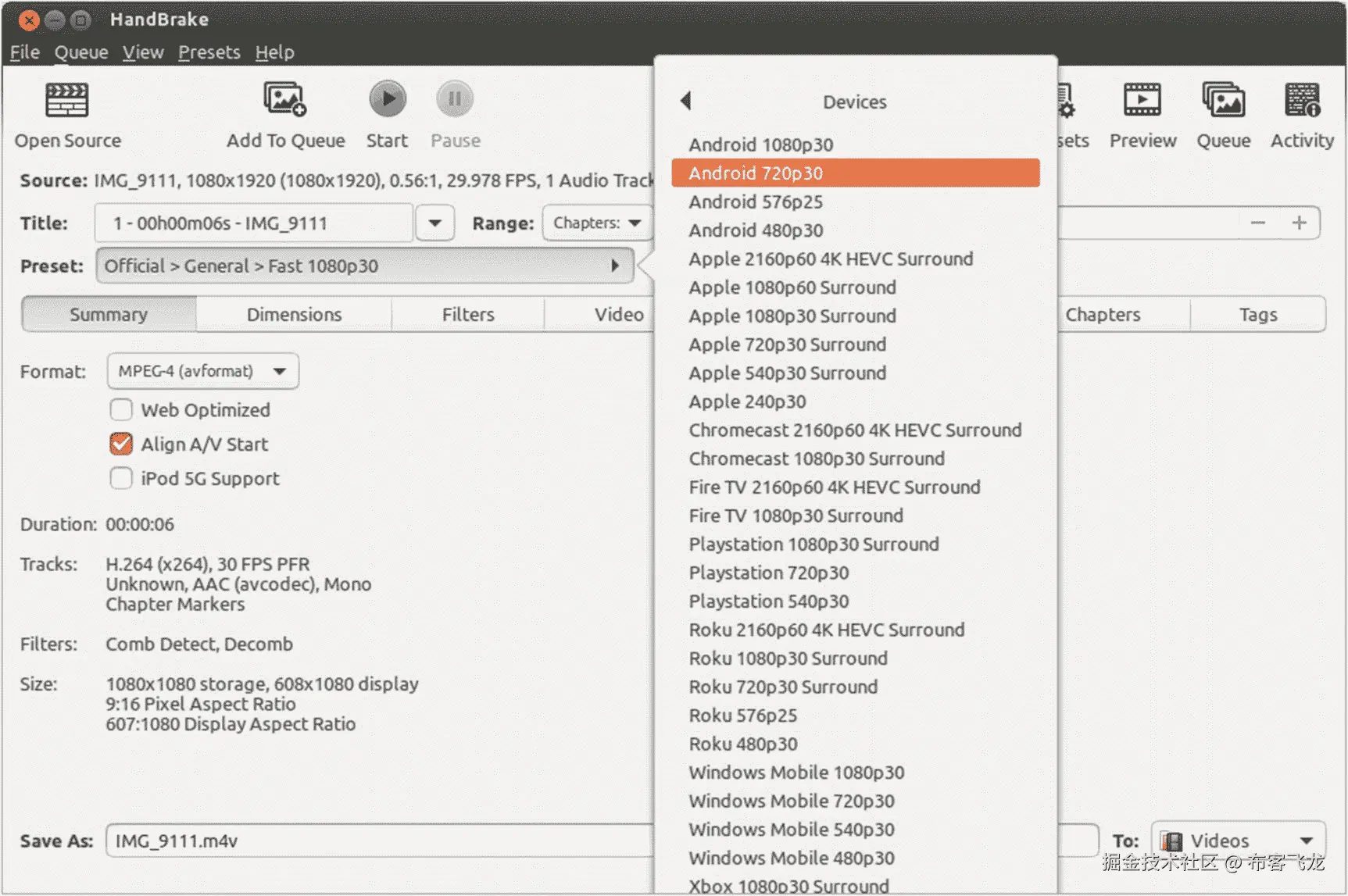The width and height of the screenshot is (1348, 896).
Task: Select Roku 2160p60 4K HEVC Surround
Action: pyautogui.click(x=856, y=630)
